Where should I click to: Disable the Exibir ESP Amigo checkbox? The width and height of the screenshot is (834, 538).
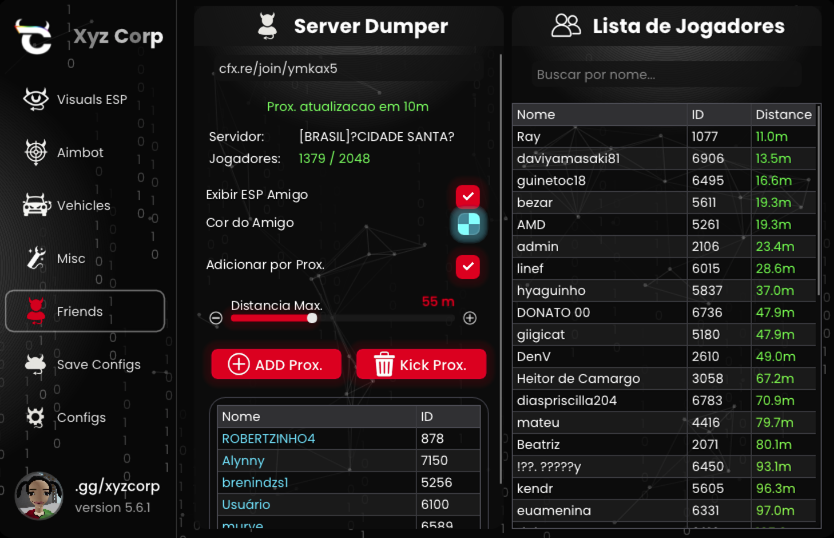[468, 195]
